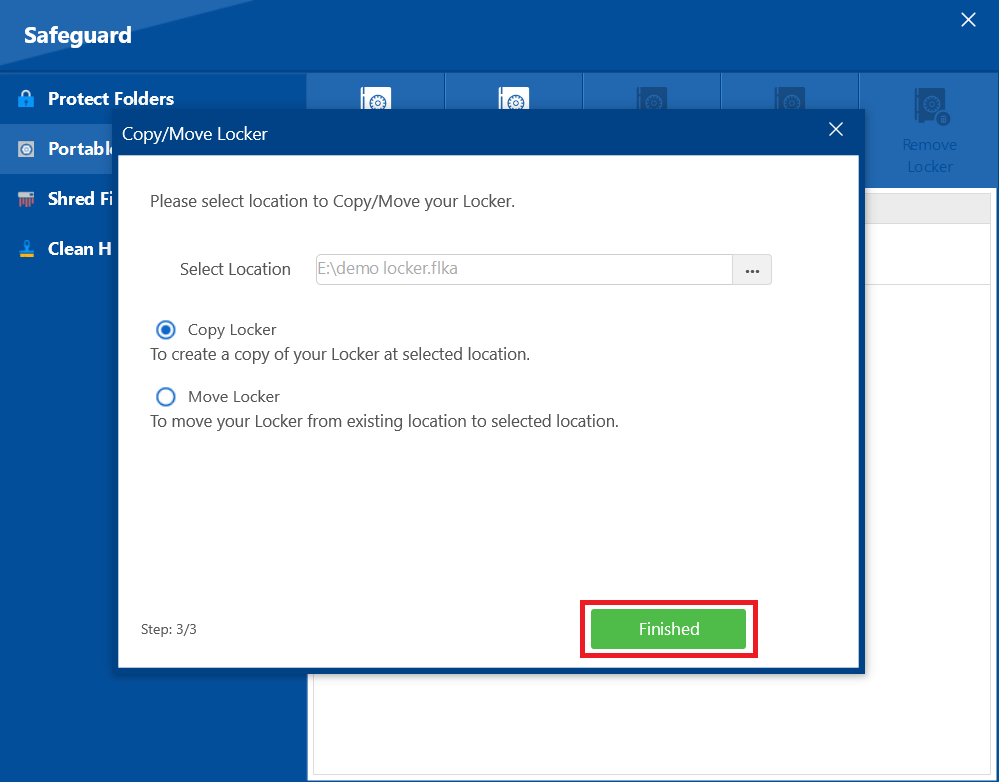Click the green Finished button
This screenshot has height=782, width=1000.
click(668, 629)
